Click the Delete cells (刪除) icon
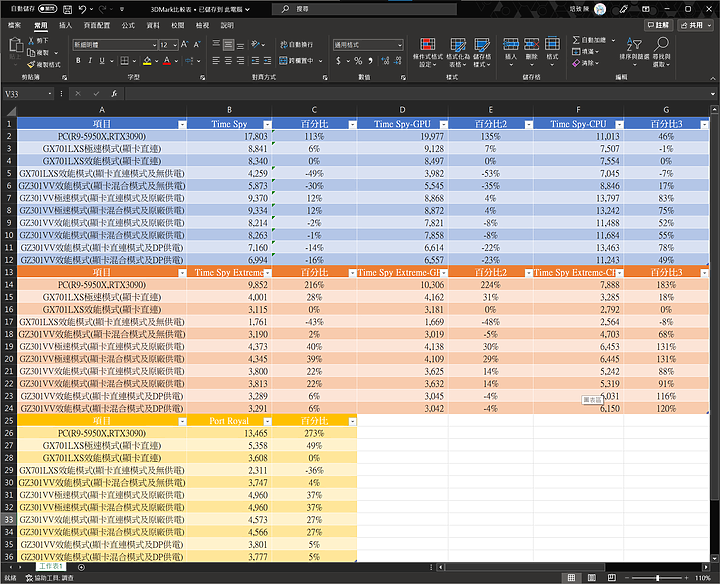The height and width of the screenshot is (584, 720). click(531, 44)
